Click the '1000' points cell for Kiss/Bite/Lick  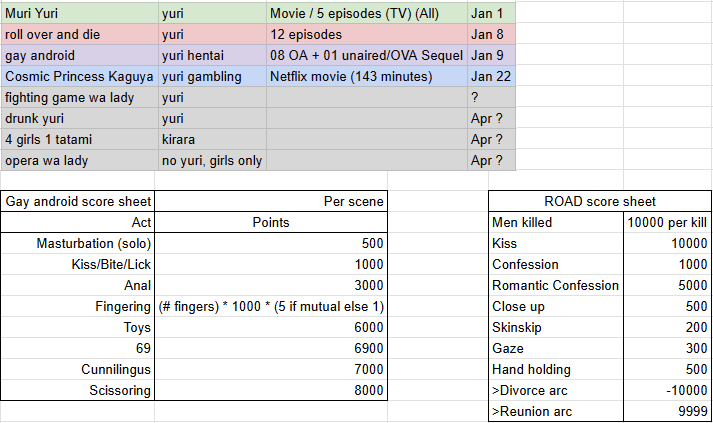271,264
